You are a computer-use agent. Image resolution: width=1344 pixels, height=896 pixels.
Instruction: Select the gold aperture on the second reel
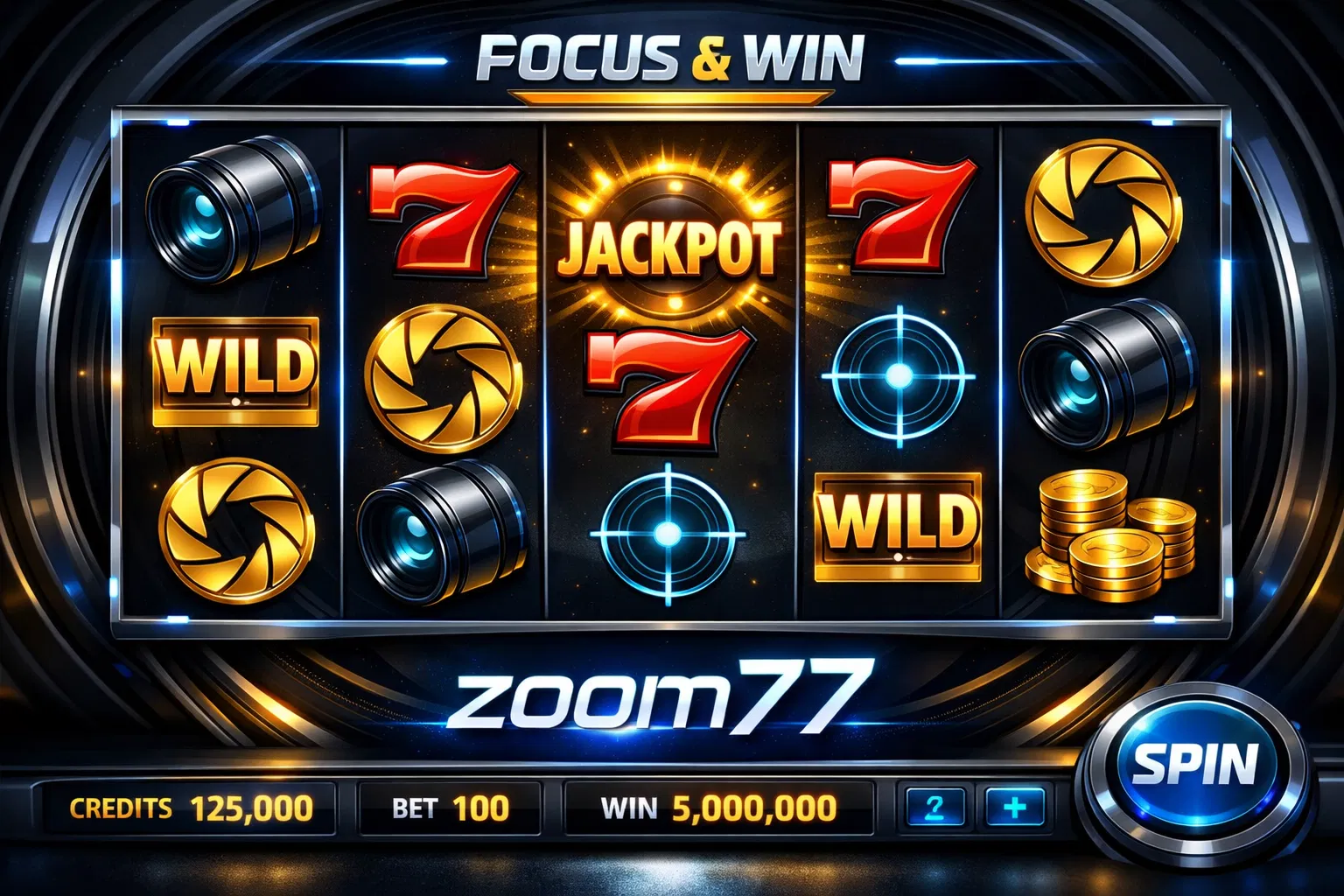[x=443, y=378]
